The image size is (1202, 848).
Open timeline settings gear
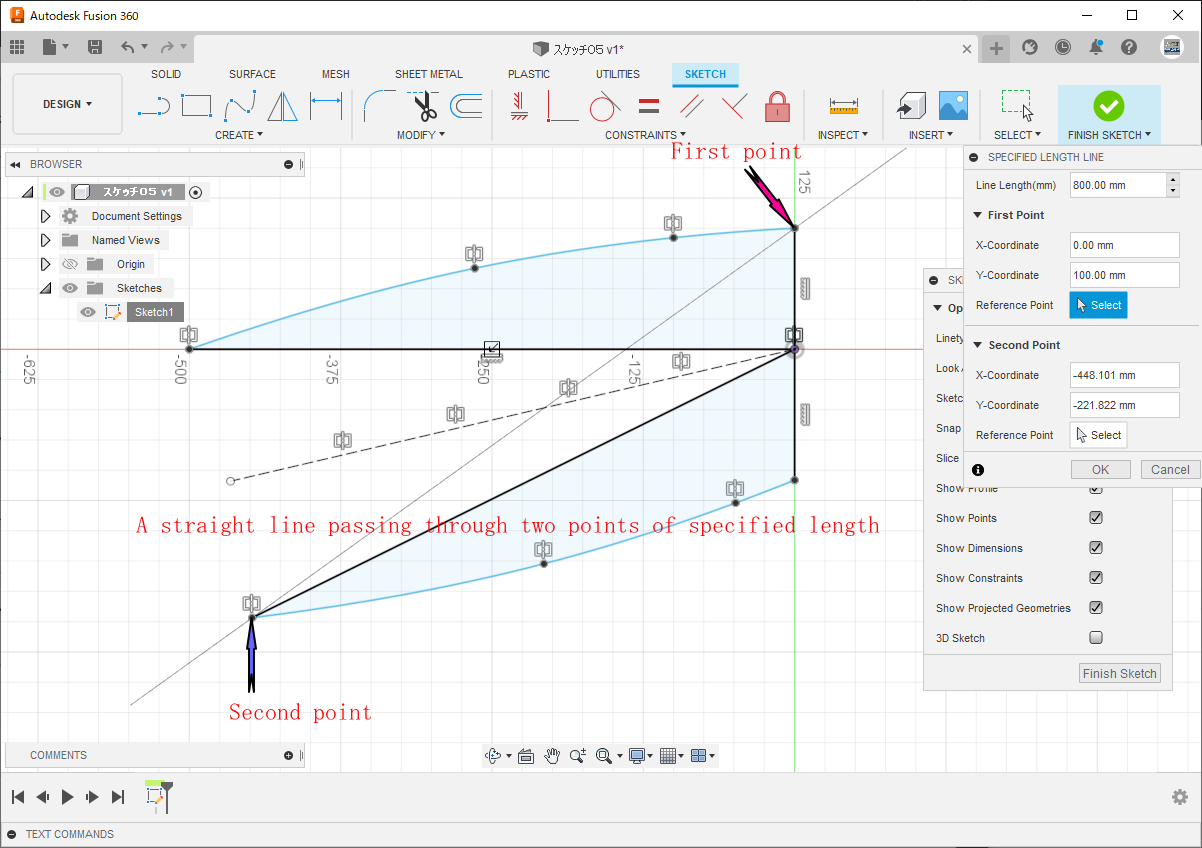tap(1180, 797)
